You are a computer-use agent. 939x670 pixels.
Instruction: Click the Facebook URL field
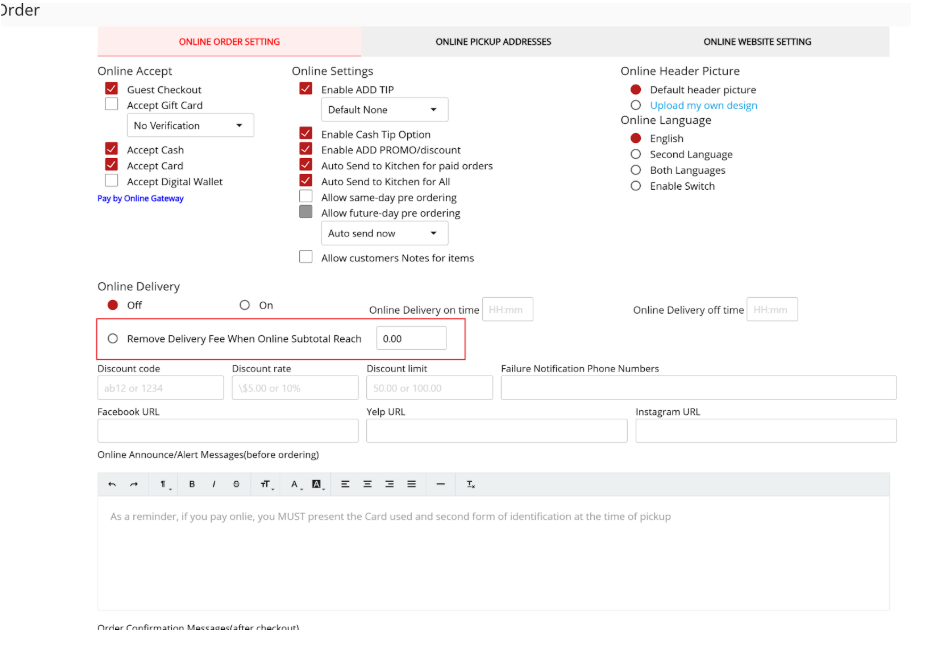click(228, 431)
